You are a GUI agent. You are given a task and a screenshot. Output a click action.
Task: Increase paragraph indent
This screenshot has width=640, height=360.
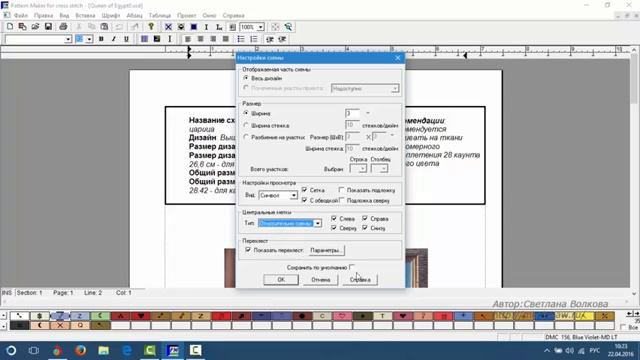[x=282, y=39]
